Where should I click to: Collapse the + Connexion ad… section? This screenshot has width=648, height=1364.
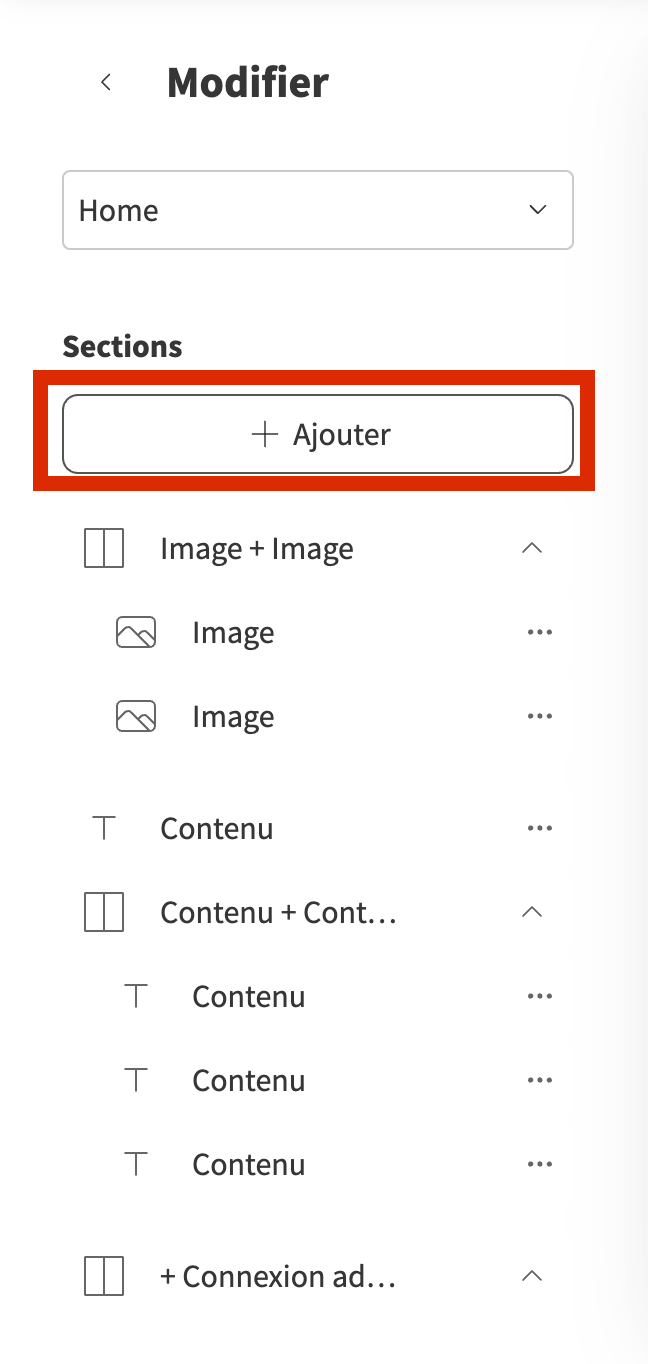tap(532, 1276)
